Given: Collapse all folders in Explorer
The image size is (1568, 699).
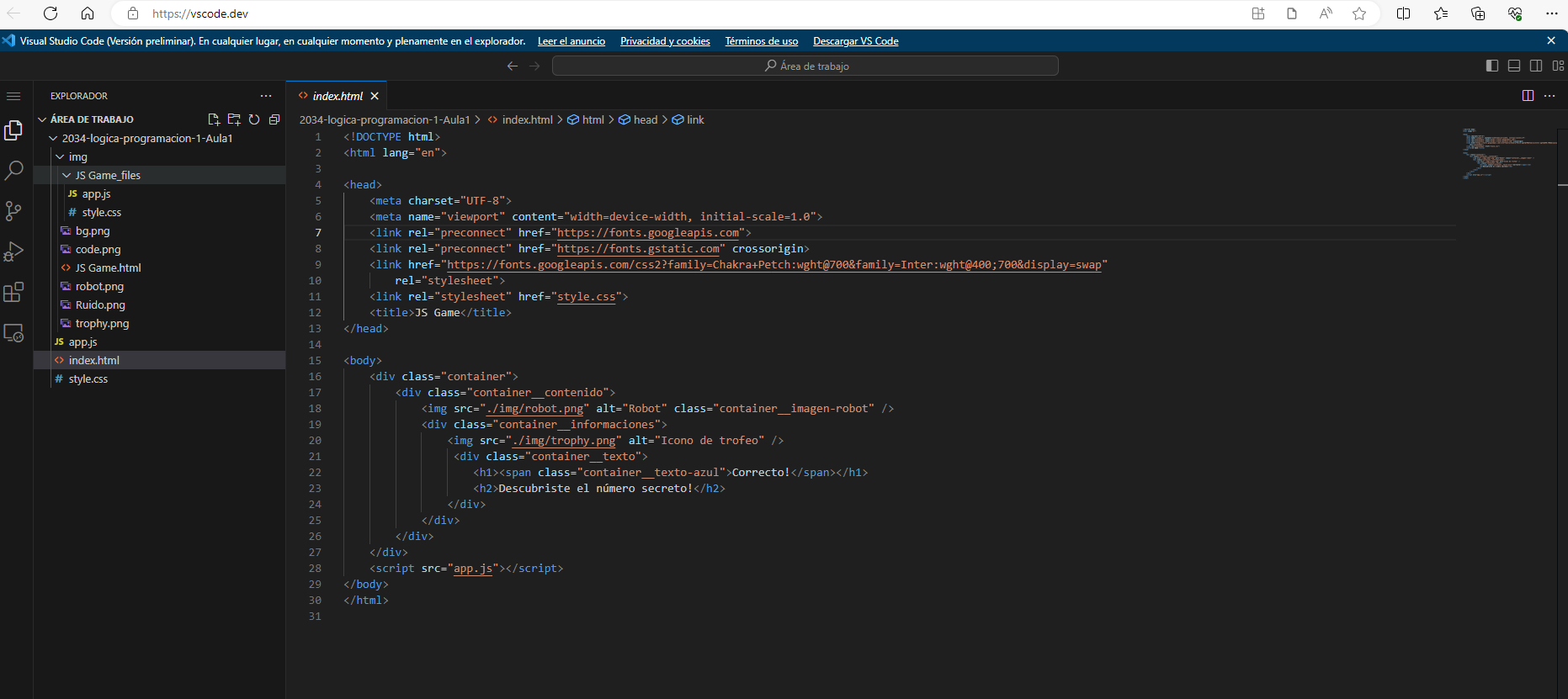Looking at the screenshot, I should click(274, 119).
